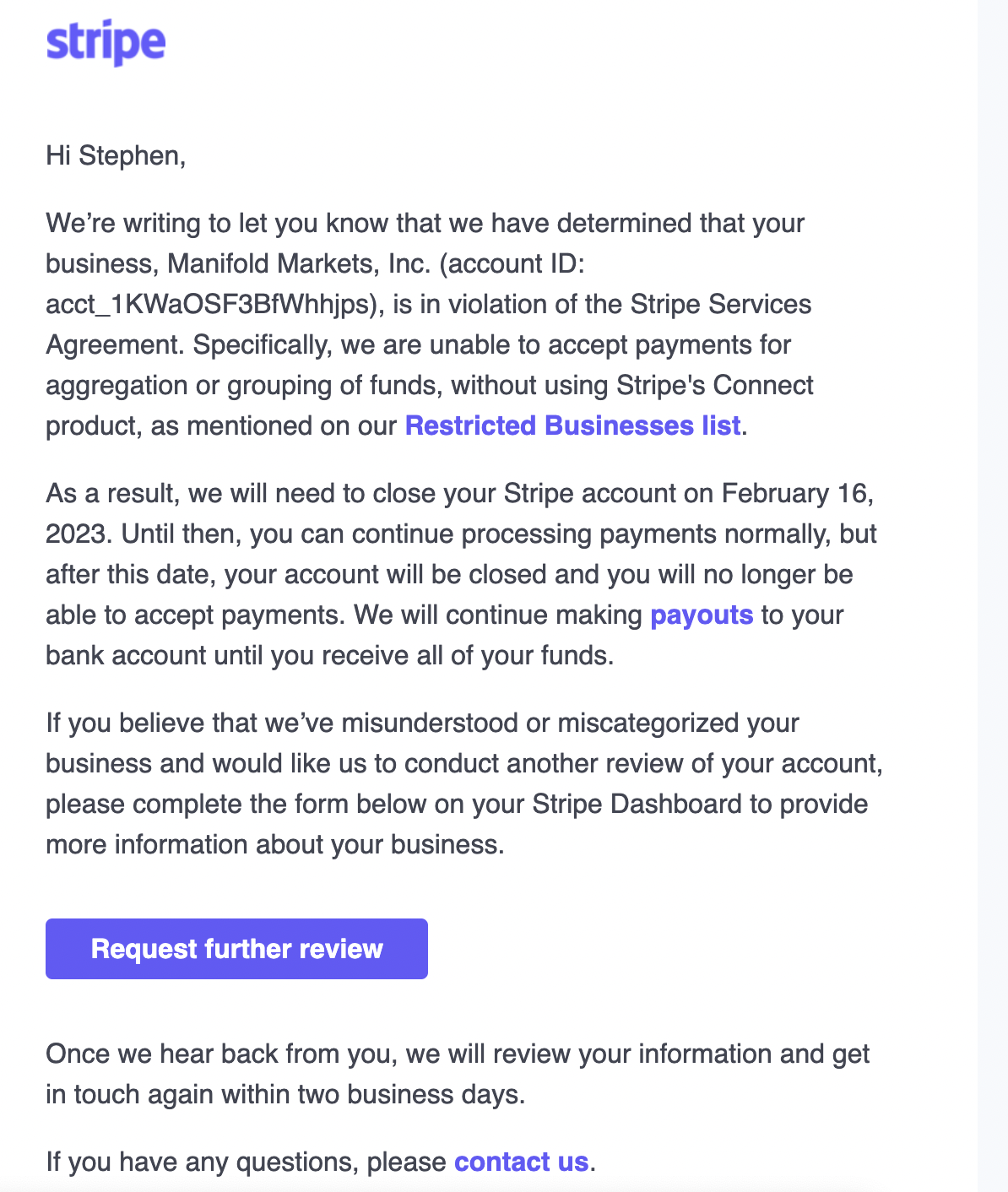Click the gray margin right of email
The height and width of the screenshot is (1192, 1008).
coord(993,591)
